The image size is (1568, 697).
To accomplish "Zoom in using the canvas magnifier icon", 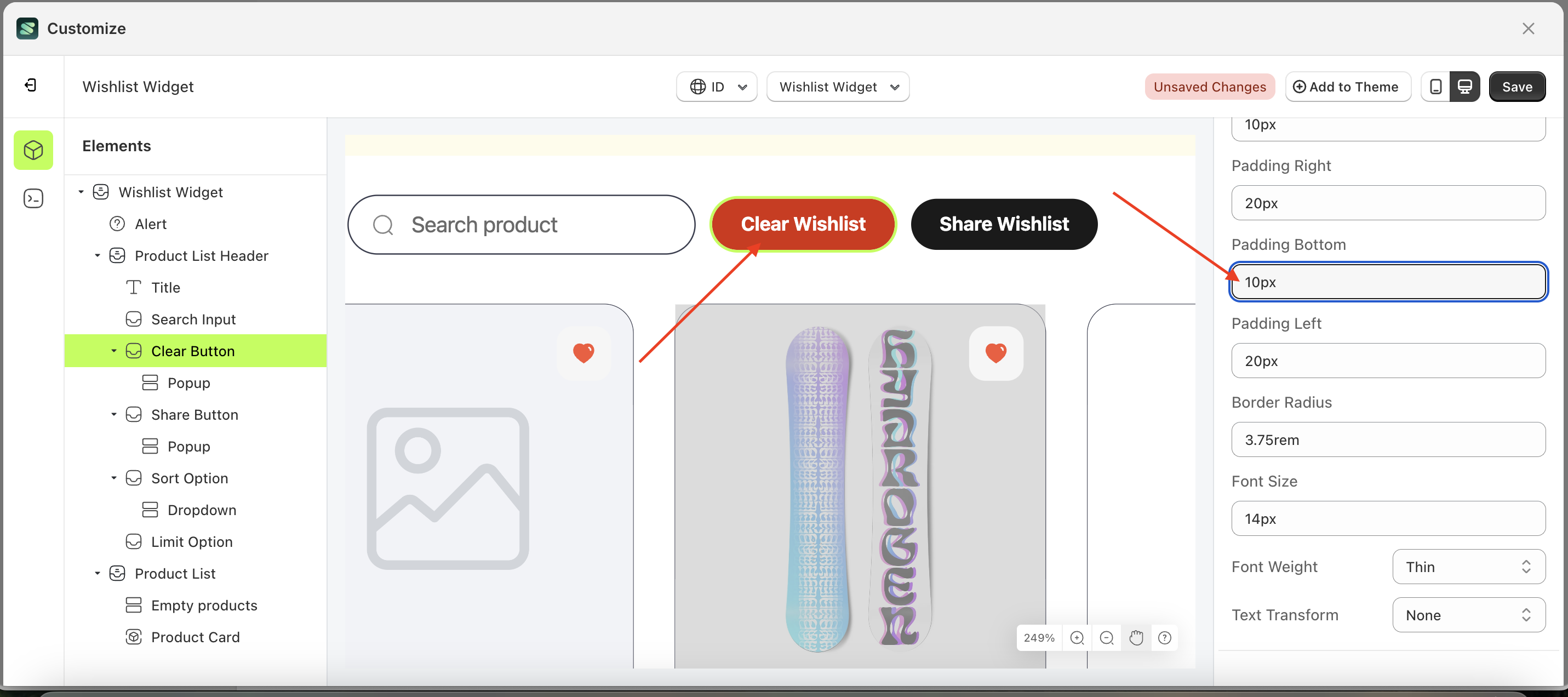I will point(1077,637).
